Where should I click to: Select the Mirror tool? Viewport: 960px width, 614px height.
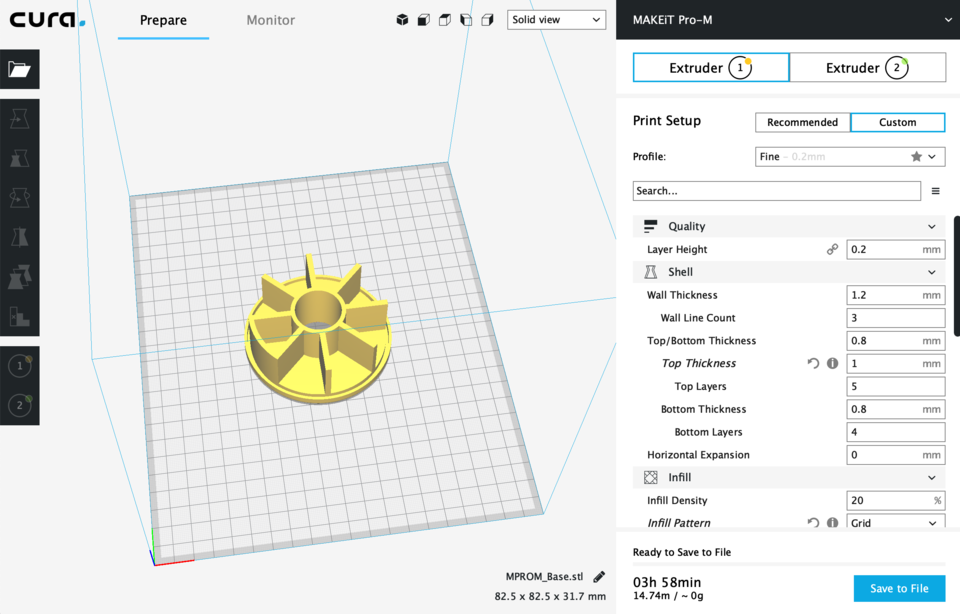(x=18, y=237)
